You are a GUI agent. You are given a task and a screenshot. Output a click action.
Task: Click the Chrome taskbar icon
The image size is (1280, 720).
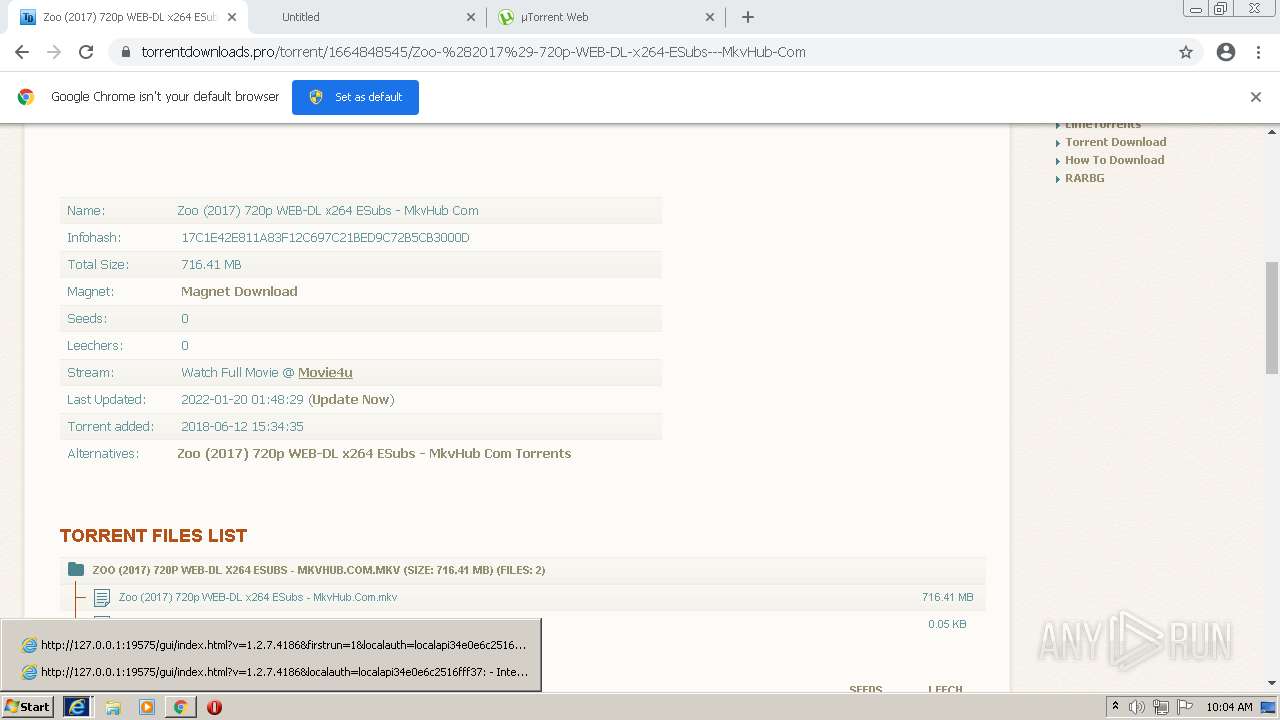pyautogui.click(x=181, y=707)
